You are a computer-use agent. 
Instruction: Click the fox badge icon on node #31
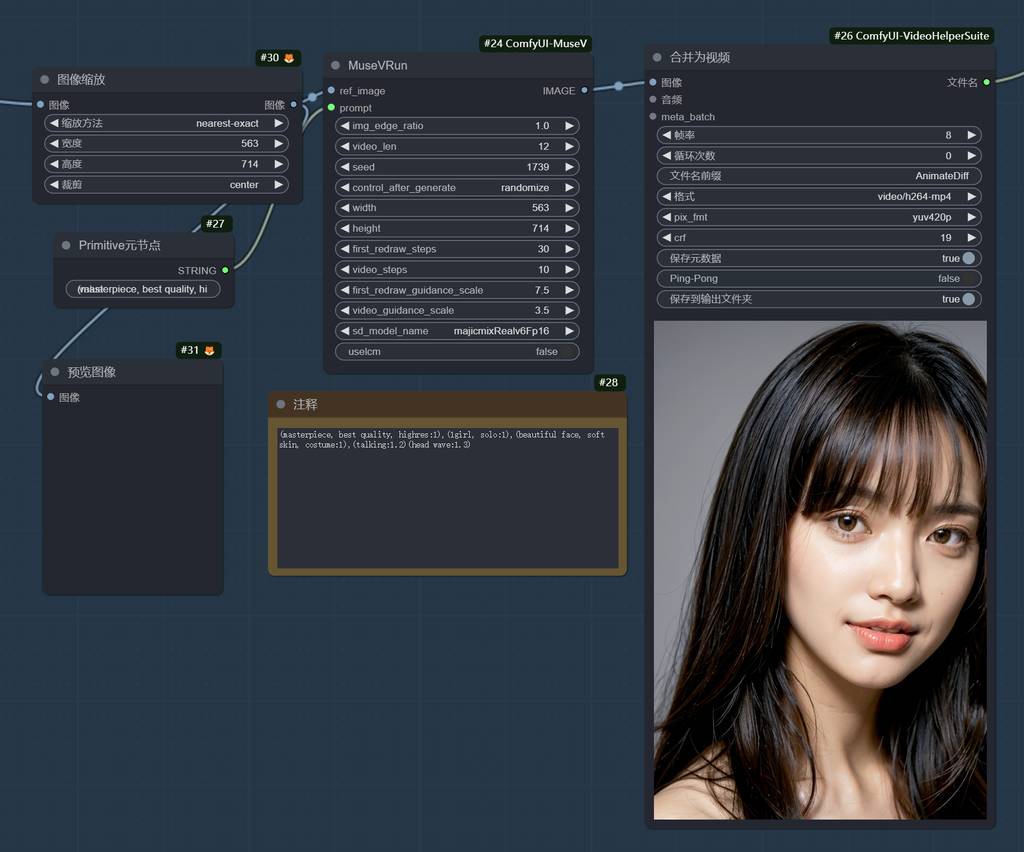pos(209,351)
